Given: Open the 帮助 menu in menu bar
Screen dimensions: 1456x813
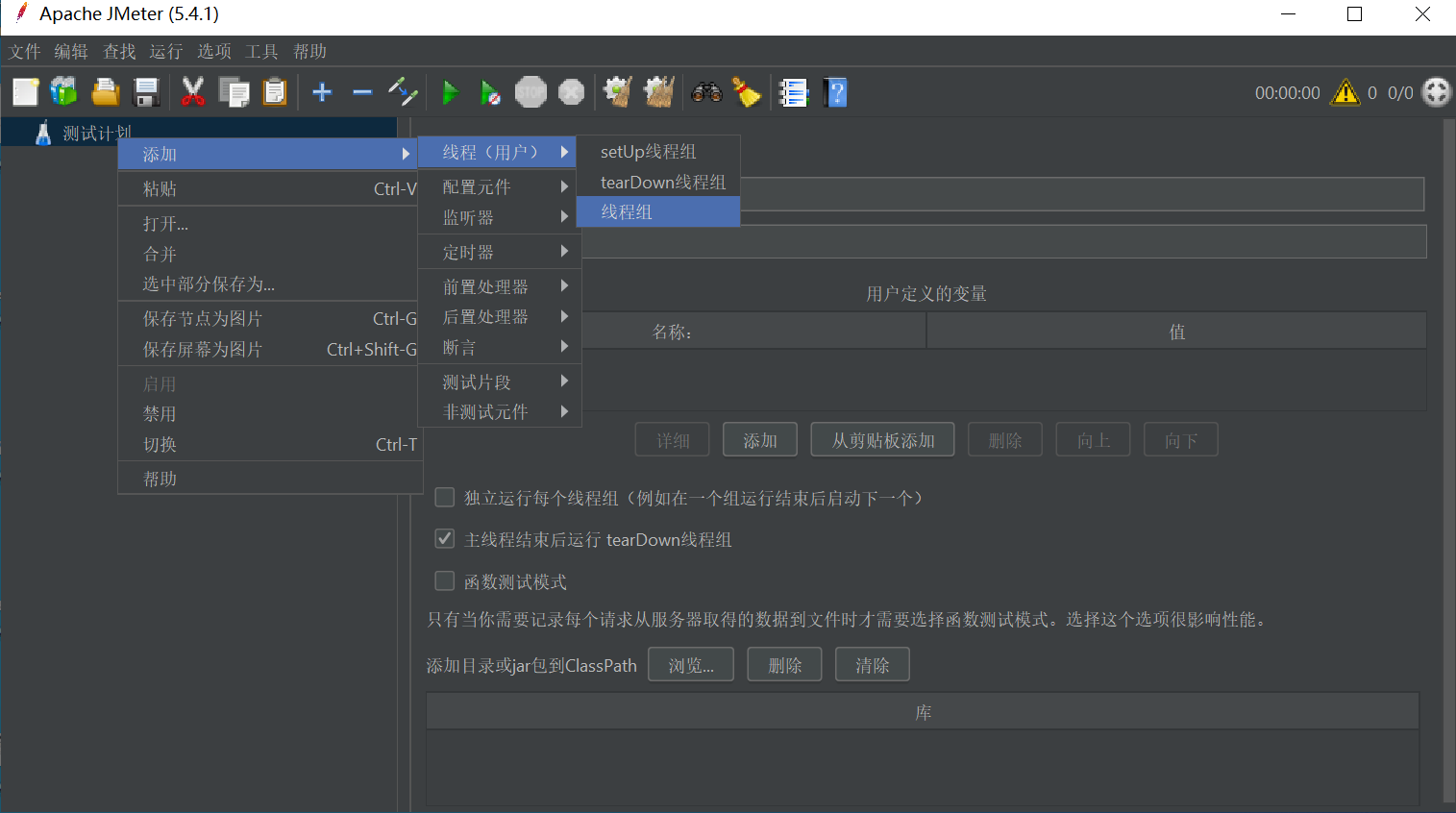Looking at the screenshot, I should click(309, 51).
